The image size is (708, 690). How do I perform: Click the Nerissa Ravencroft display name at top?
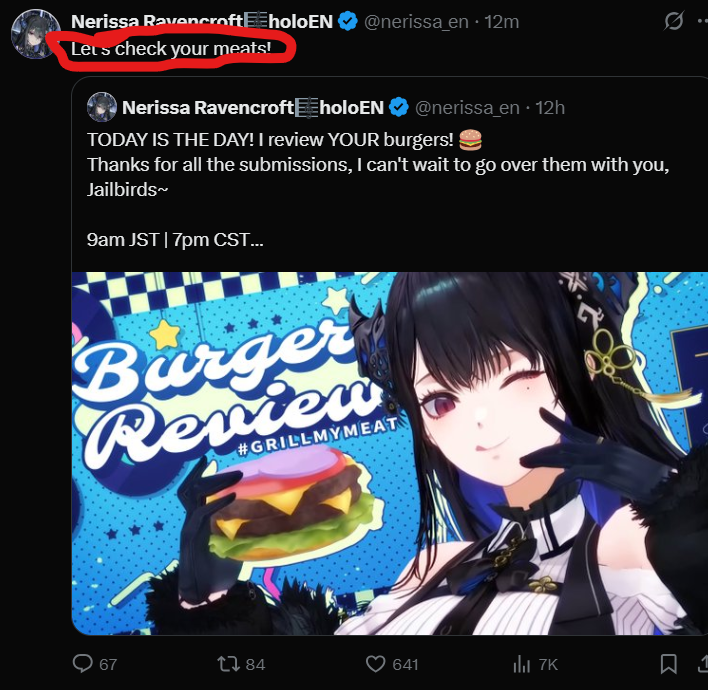point(202,21)
